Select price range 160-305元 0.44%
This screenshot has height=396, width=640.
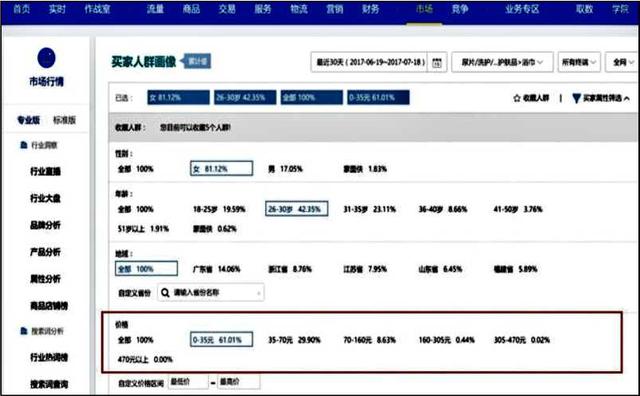click(447, 340)
